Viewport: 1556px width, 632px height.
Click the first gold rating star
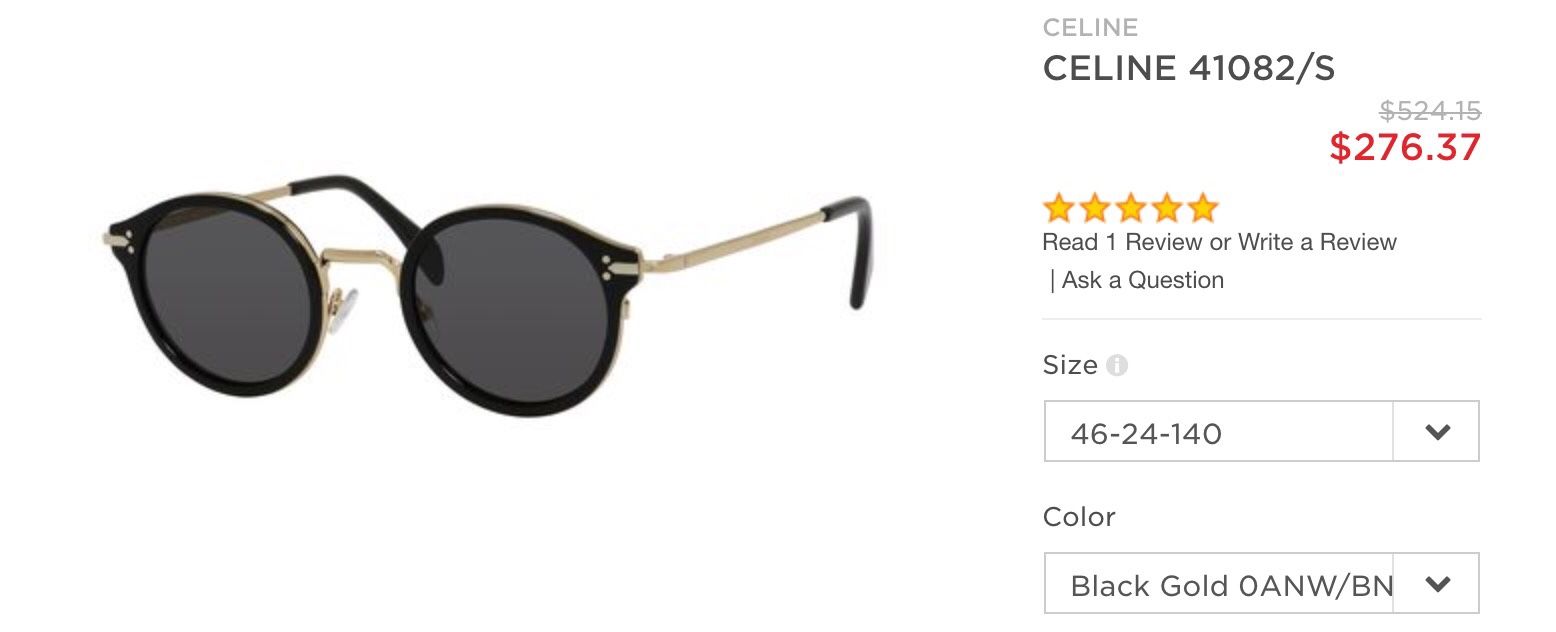pyautogui.click(x=1058, y=208)
